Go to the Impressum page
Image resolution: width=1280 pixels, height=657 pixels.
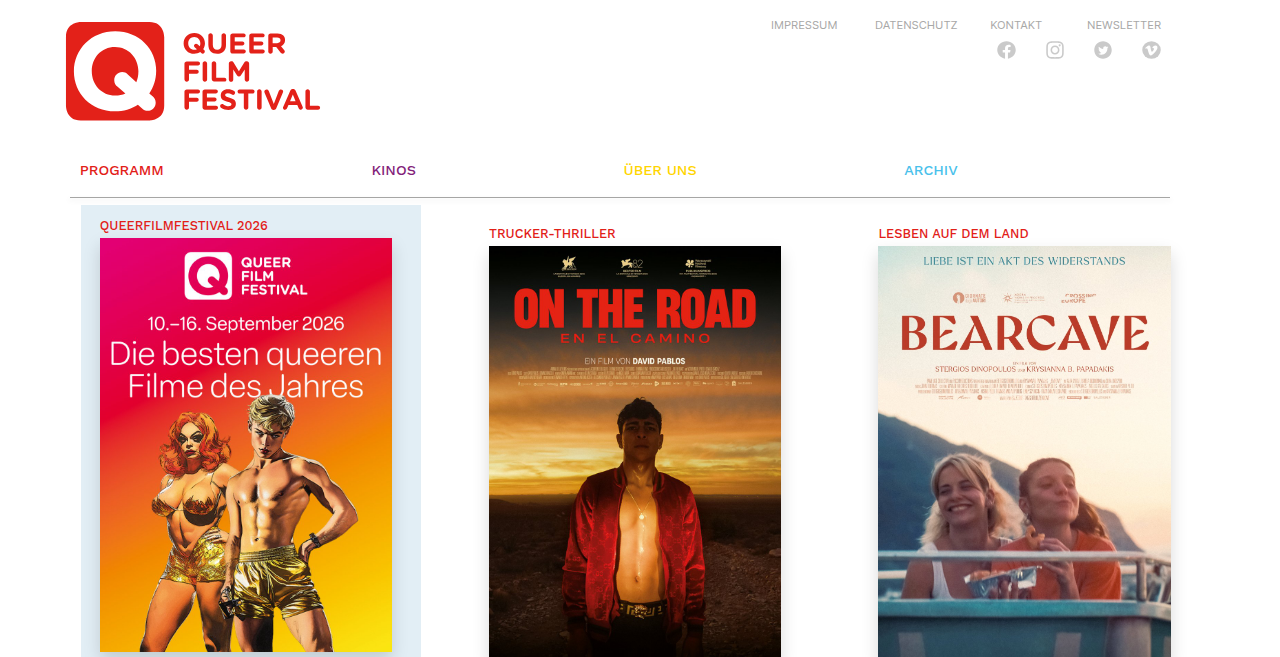pos(804,25)
